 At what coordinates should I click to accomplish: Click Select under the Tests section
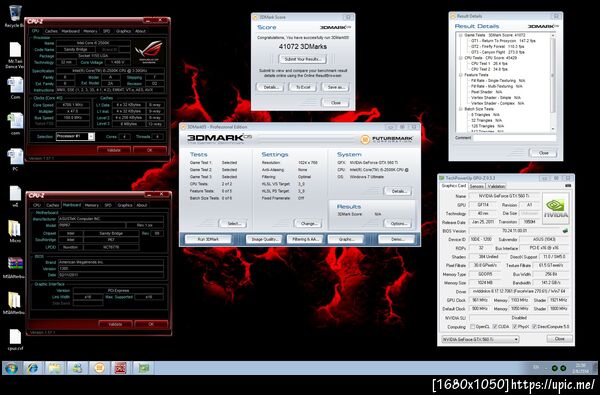click(233, 224)
